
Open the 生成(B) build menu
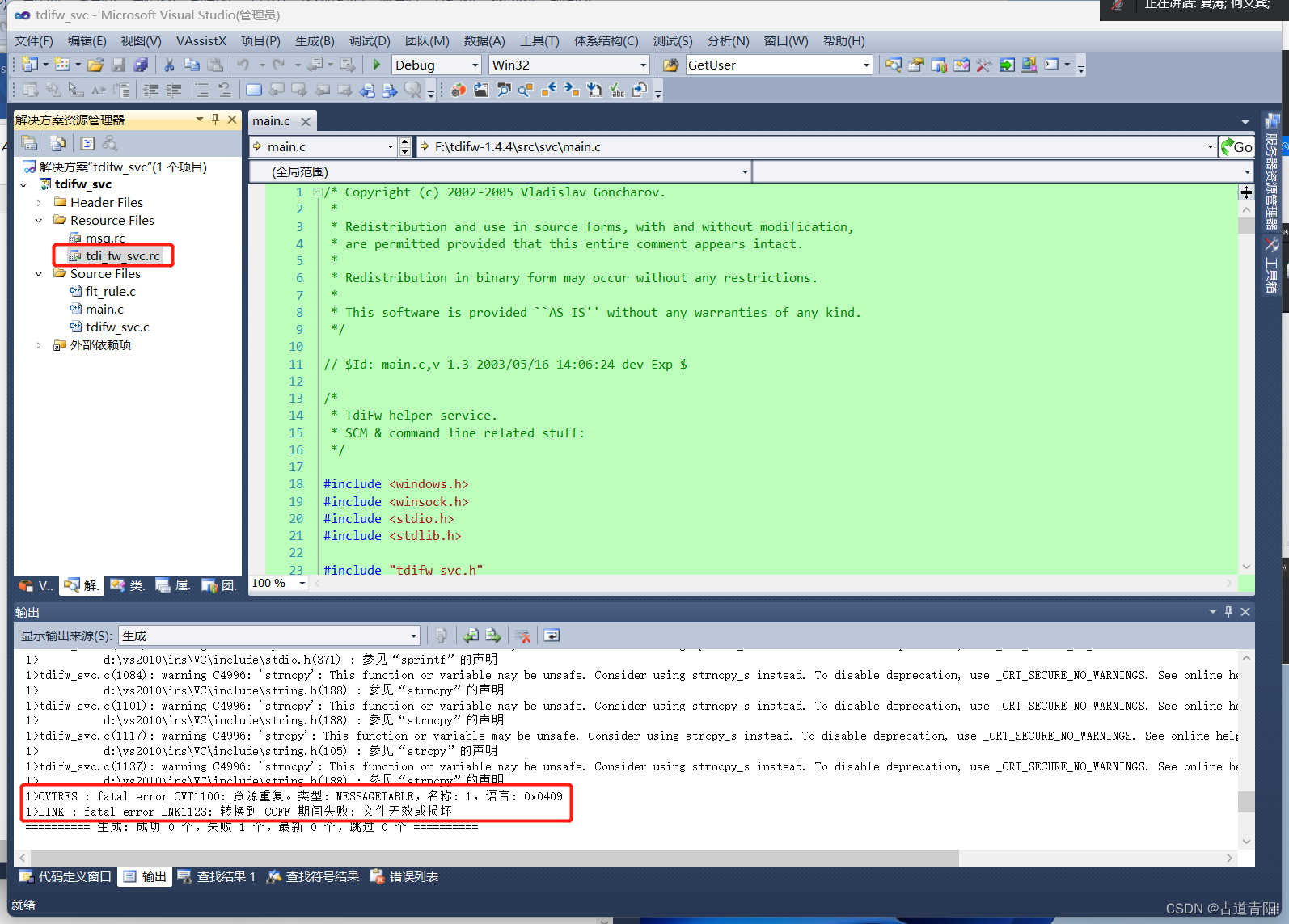click(x=315, y=40)
